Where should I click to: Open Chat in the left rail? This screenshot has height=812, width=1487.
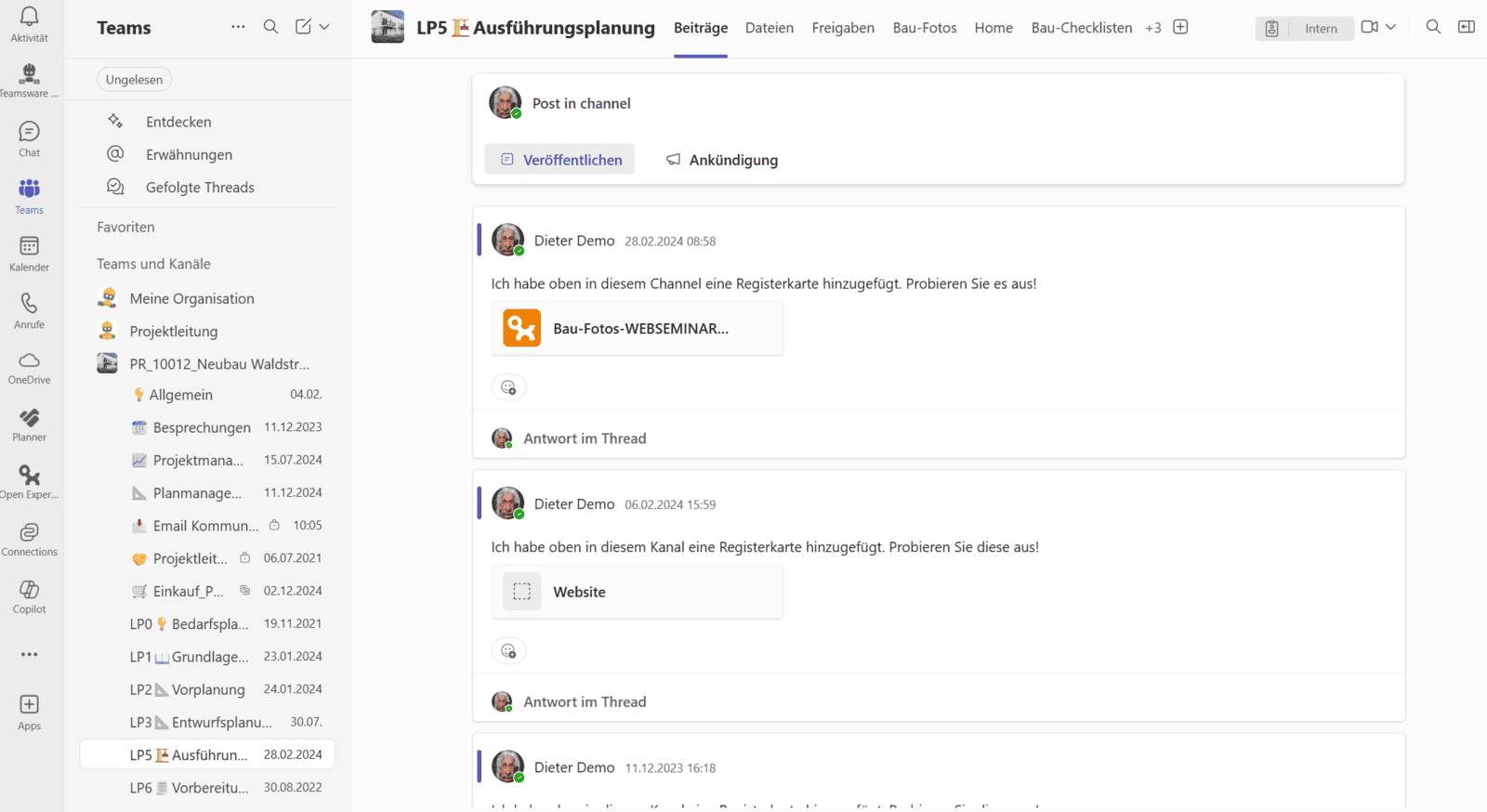(29, 138)
